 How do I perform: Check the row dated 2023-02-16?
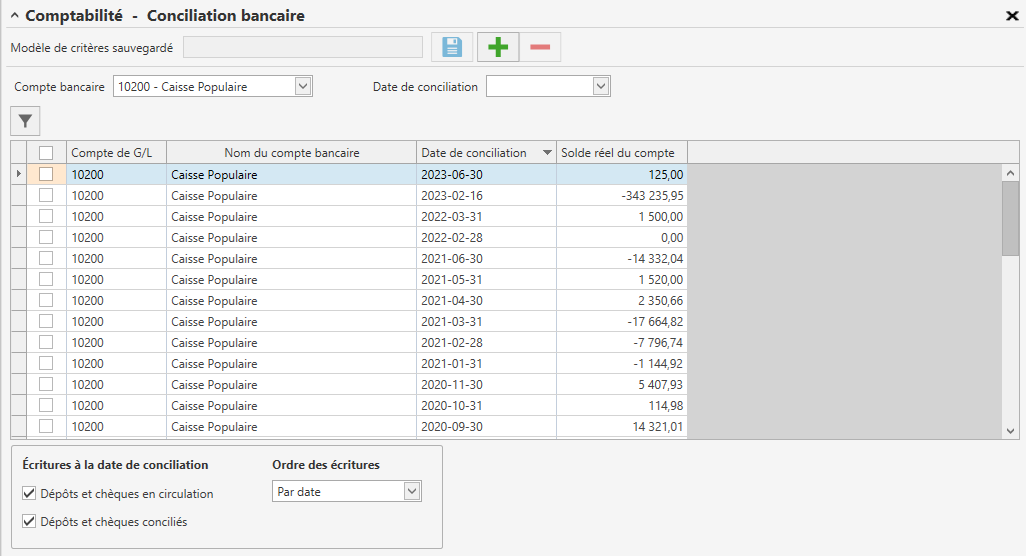[x=46, y=196]
